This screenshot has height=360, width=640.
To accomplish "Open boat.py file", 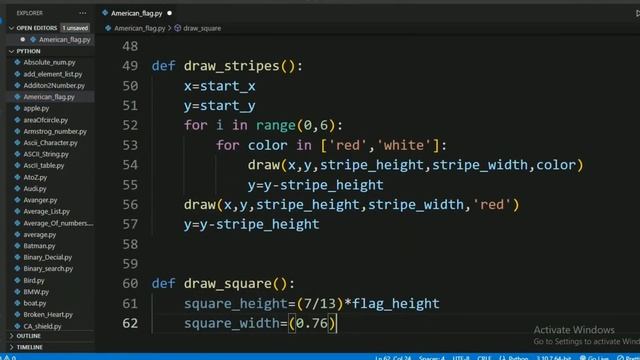I will (35, 303).
